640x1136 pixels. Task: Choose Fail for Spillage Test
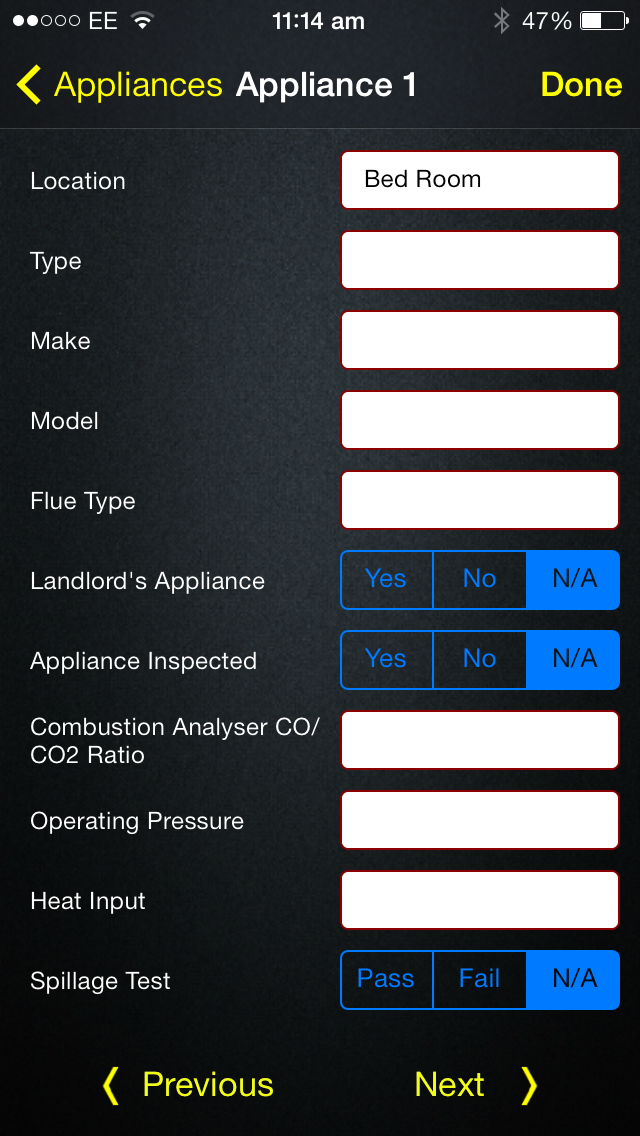tap(479, 980)
